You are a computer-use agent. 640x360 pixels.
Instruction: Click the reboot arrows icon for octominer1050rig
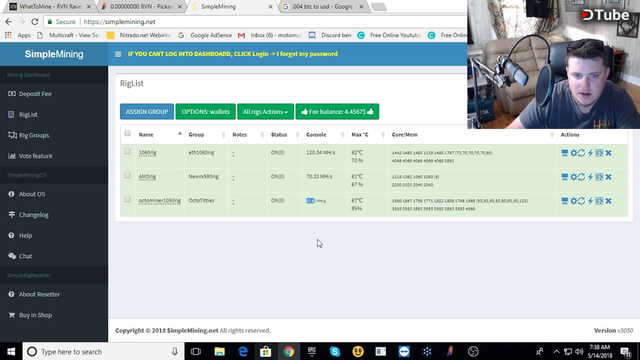click(581, 201)
